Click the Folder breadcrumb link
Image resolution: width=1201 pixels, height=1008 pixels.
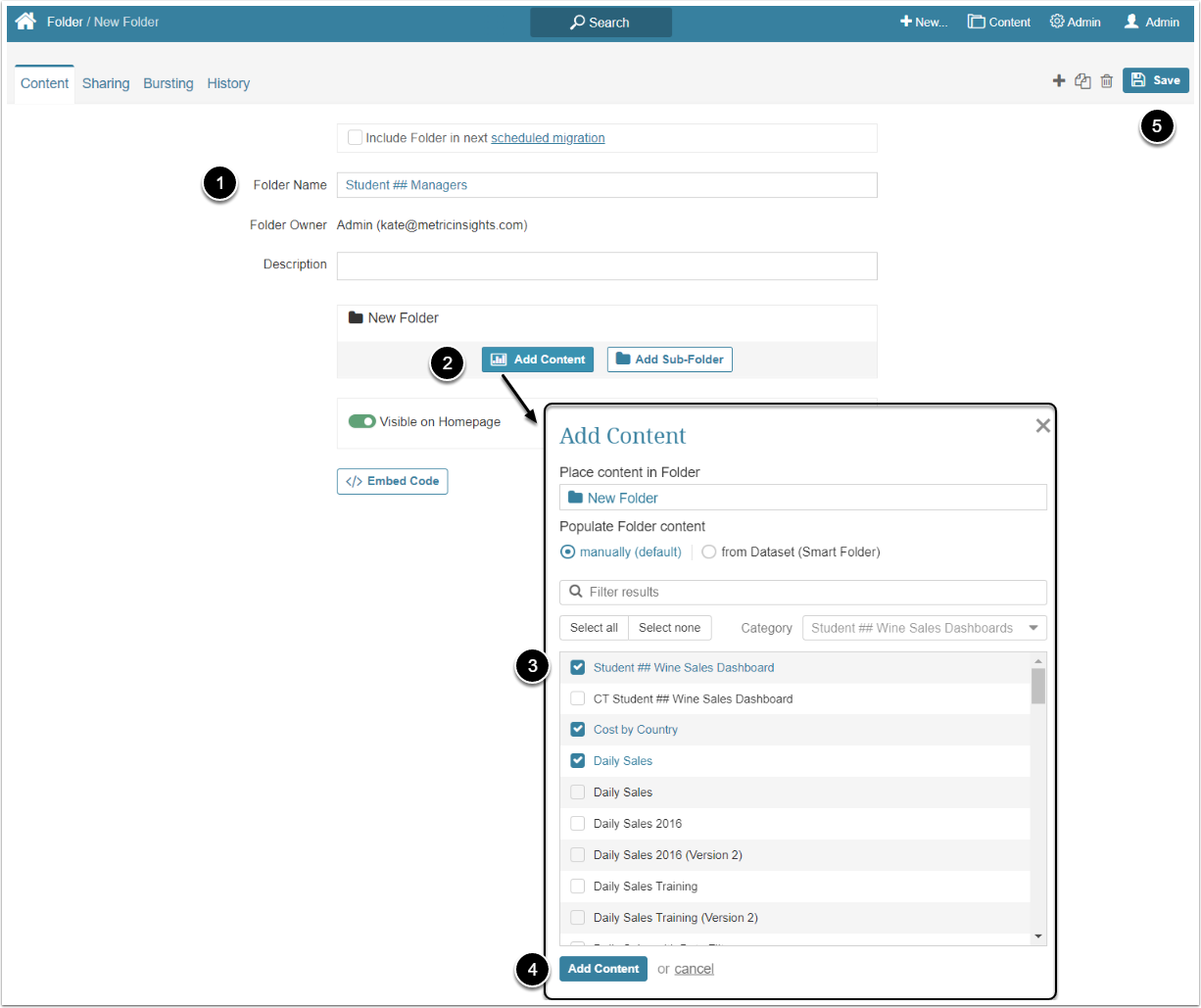pyautogui.click(x=65, y=22)
